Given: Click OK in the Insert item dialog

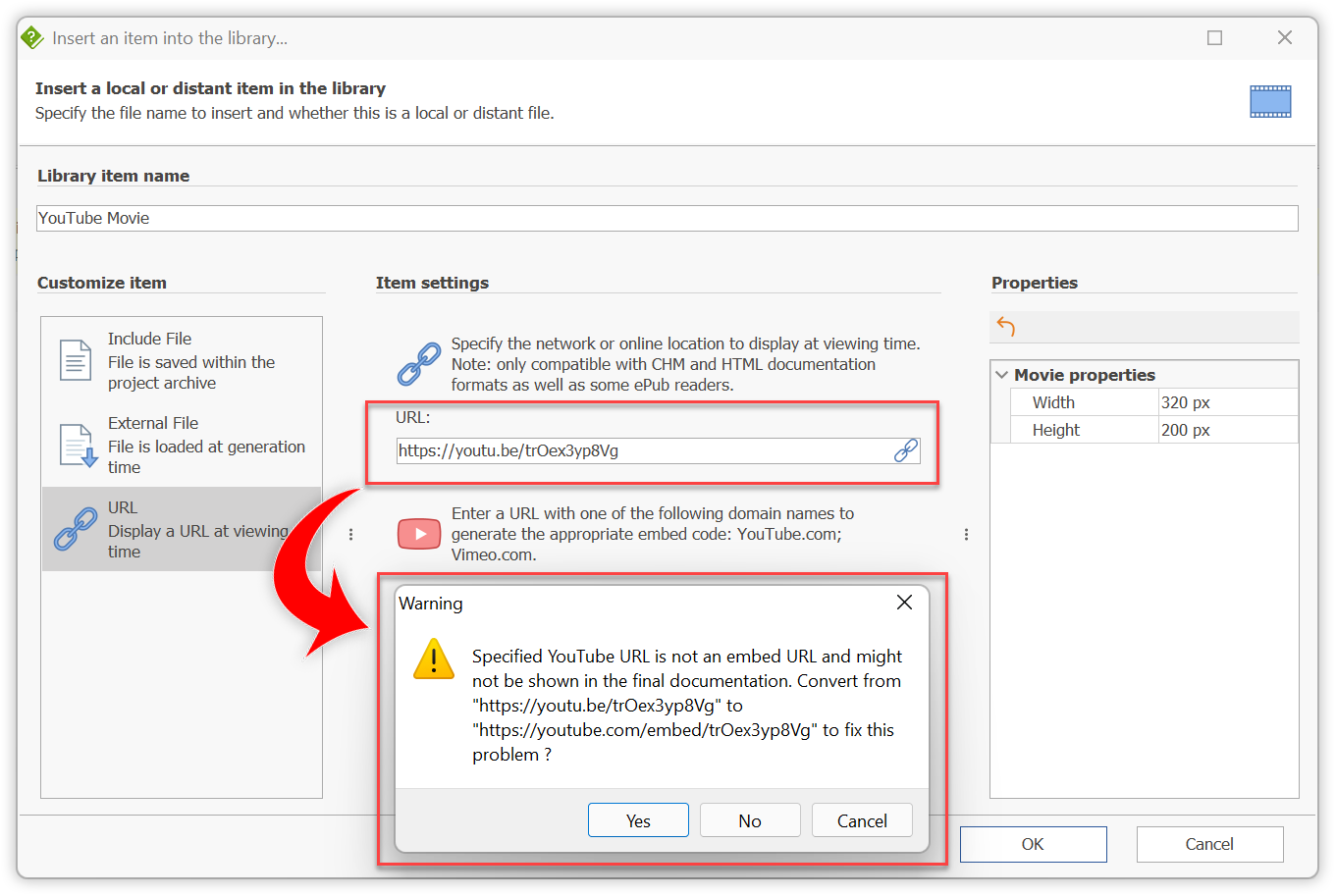Looking at the screenshot, I should 1033,844.
